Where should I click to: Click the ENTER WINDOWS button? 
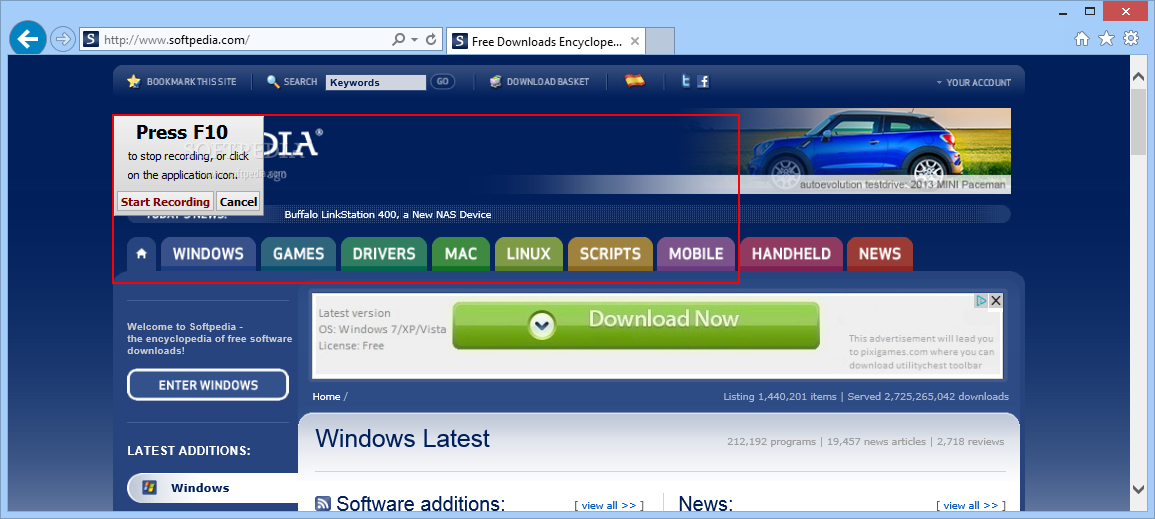tap(208, 384)
